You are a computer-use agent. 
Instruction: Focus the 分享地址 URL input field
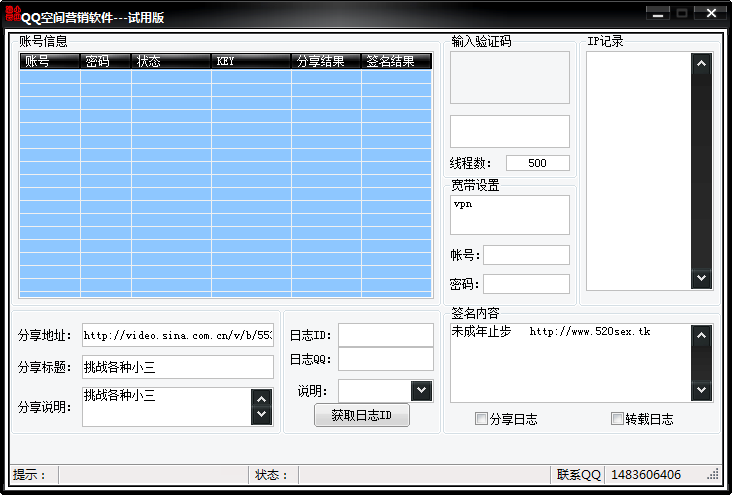coord(178,335)
